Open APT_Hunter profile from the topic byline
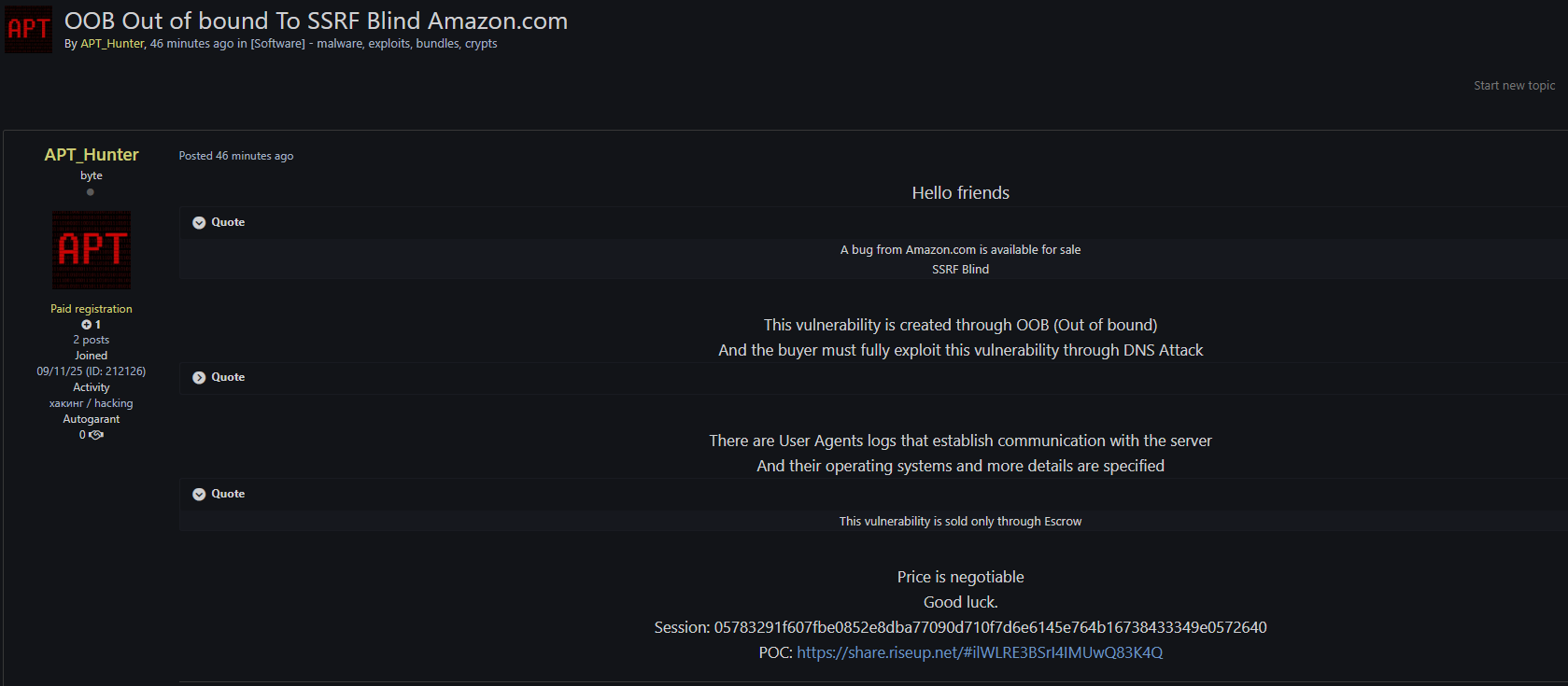Screen dimensions: 1568x686 112,44
